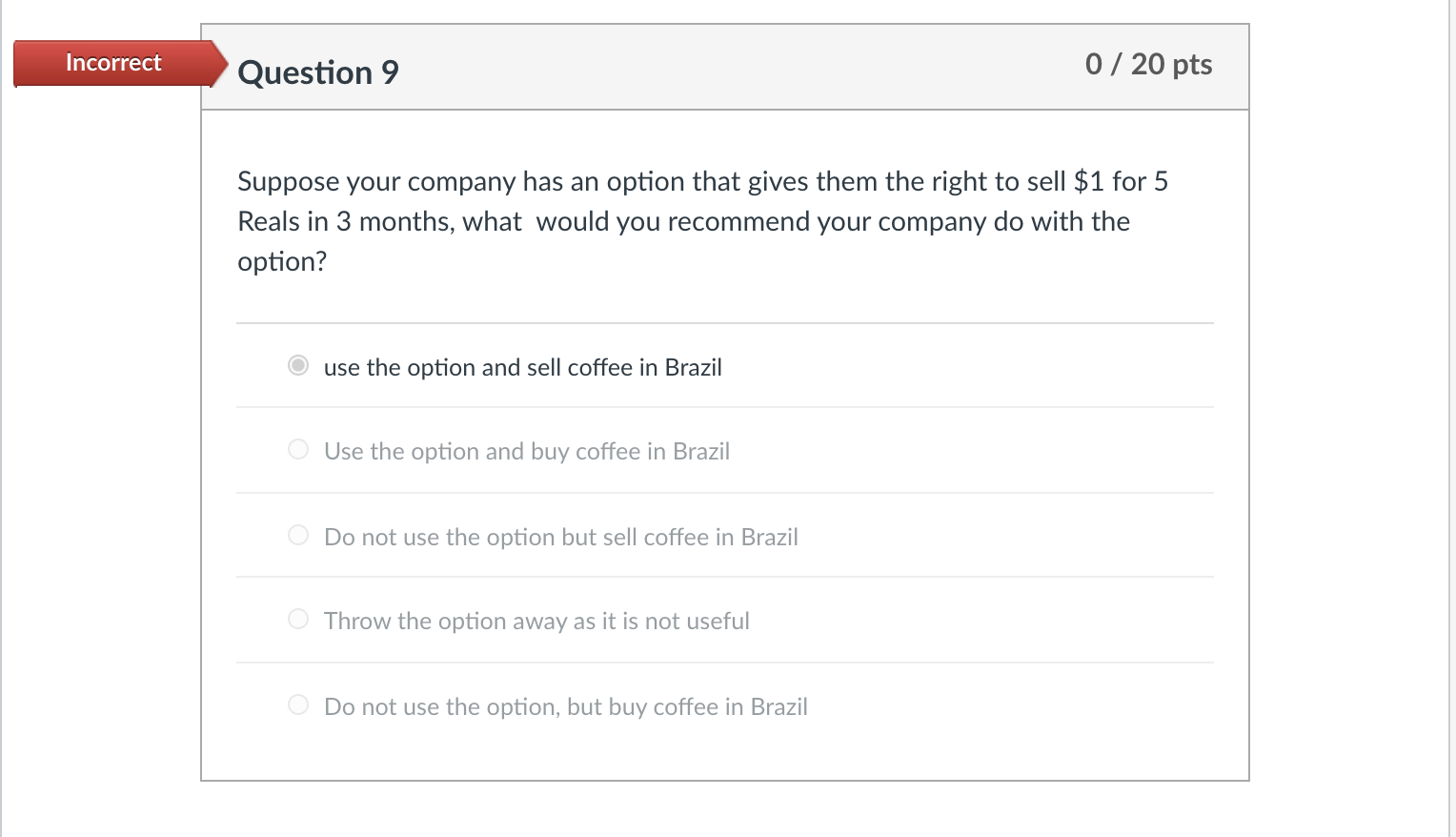
Task: Click the currently selected answer's radio circle
Action: click(297, 365)
